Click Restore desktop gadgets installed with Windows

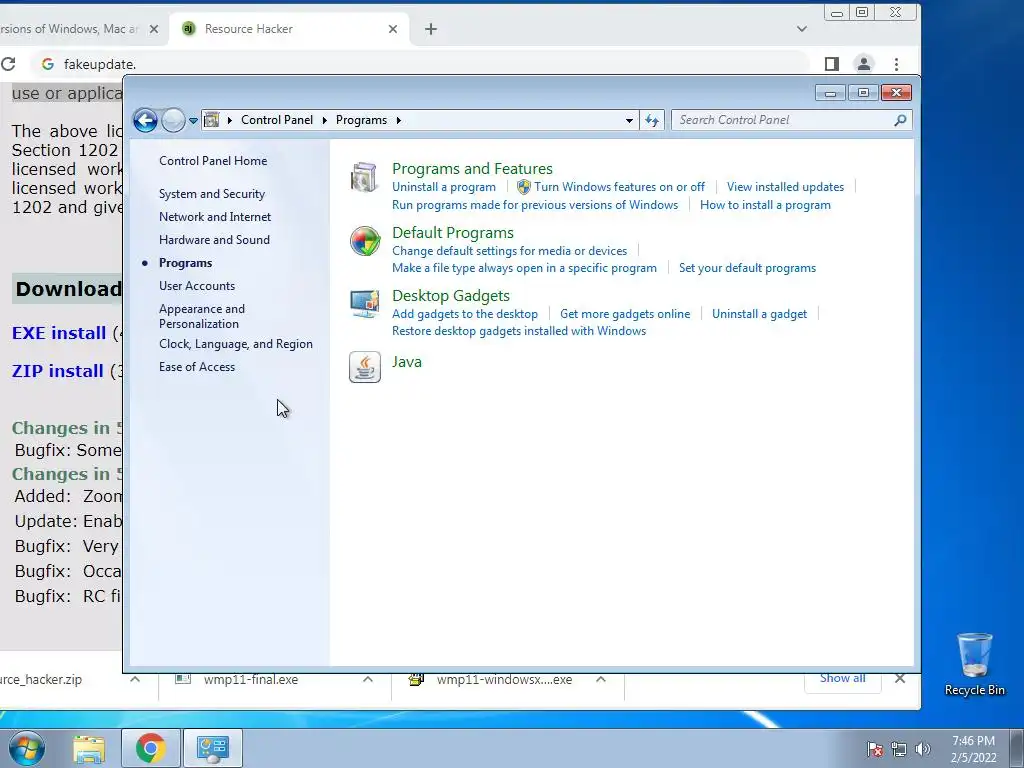point(519,331)
